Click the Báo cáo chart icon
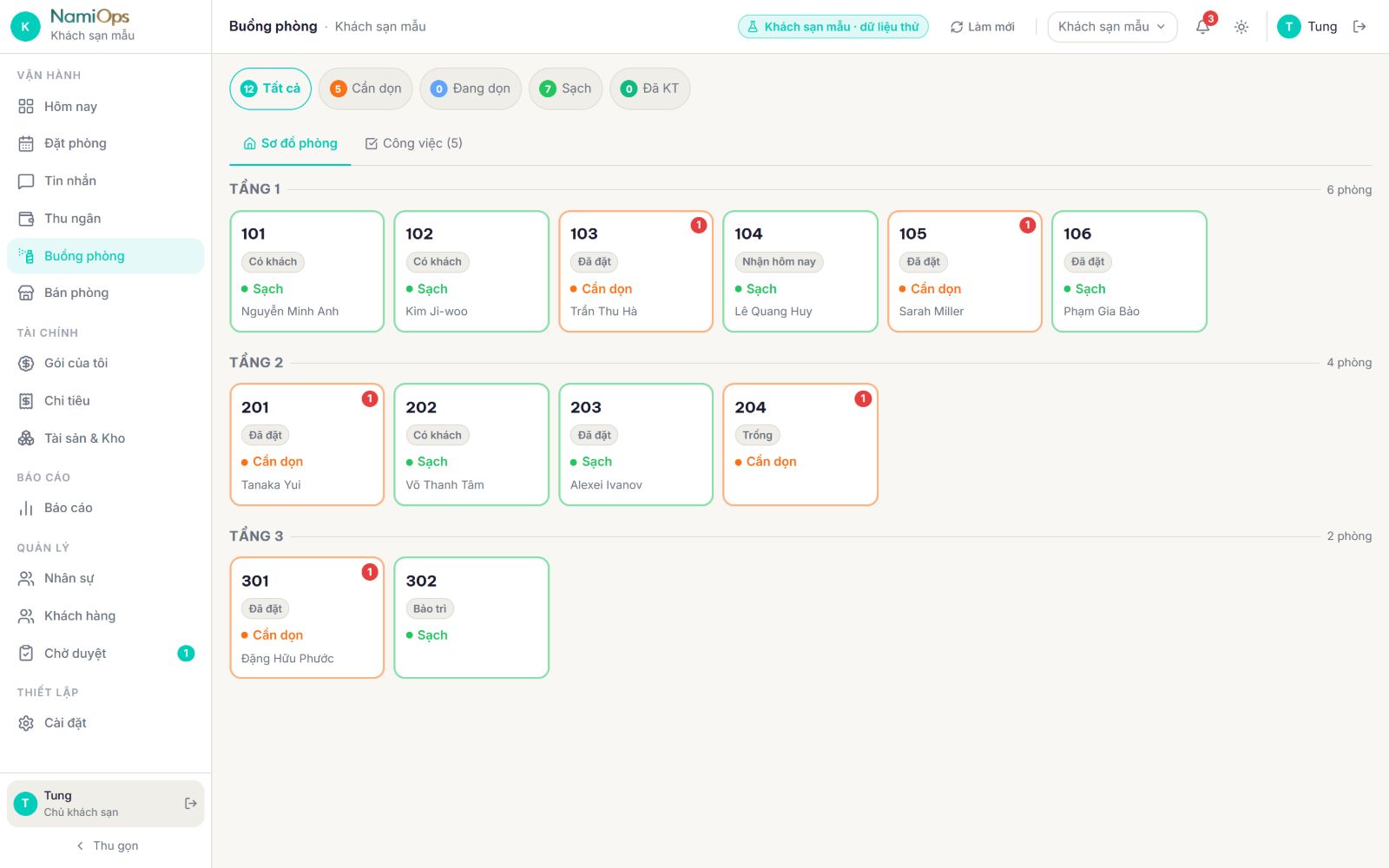Viewport: 1389px width, 868px height. coord(26,508)
